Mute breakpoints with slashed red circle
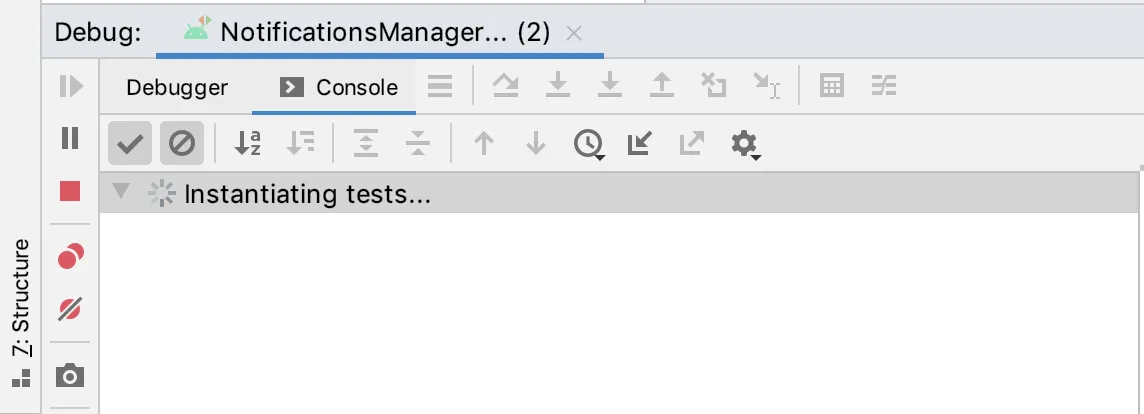 70,310
